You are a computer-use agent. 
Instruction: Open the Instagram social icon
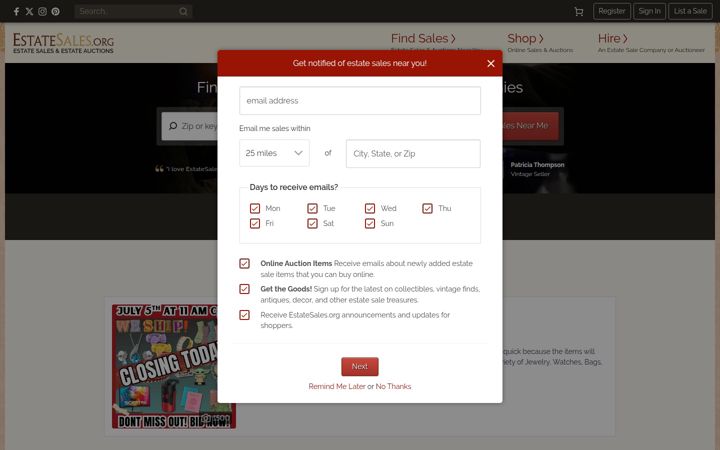click(x=42, y=11)
